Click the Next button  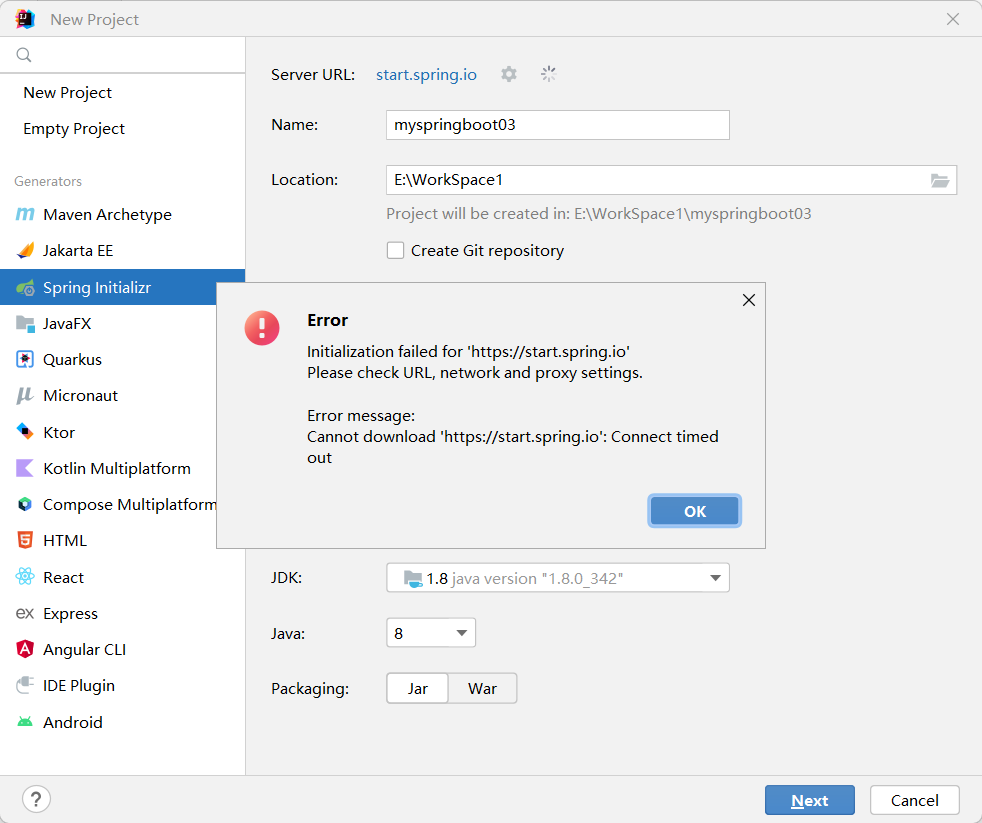coord(810,800)
